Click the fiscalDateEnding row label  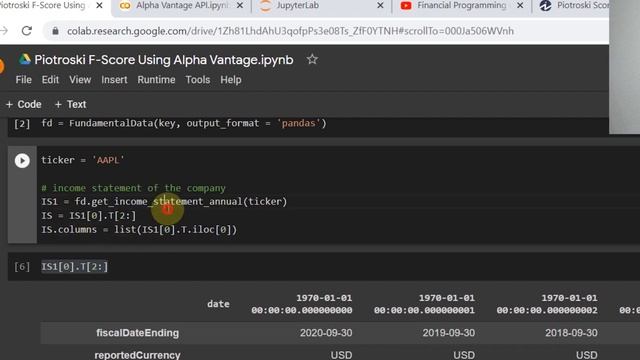click(138, 333)
